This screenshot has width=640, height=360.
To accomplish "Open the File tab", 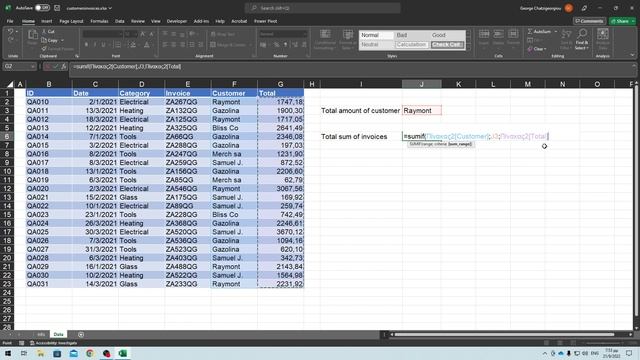I will click(x=10, y=21).
